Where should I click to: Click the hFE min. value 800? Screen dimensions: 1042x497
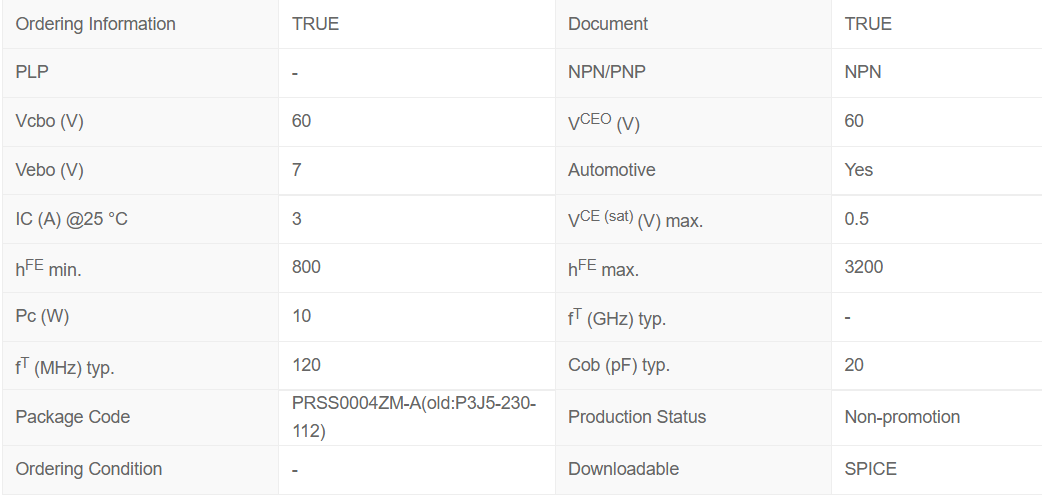306,267
